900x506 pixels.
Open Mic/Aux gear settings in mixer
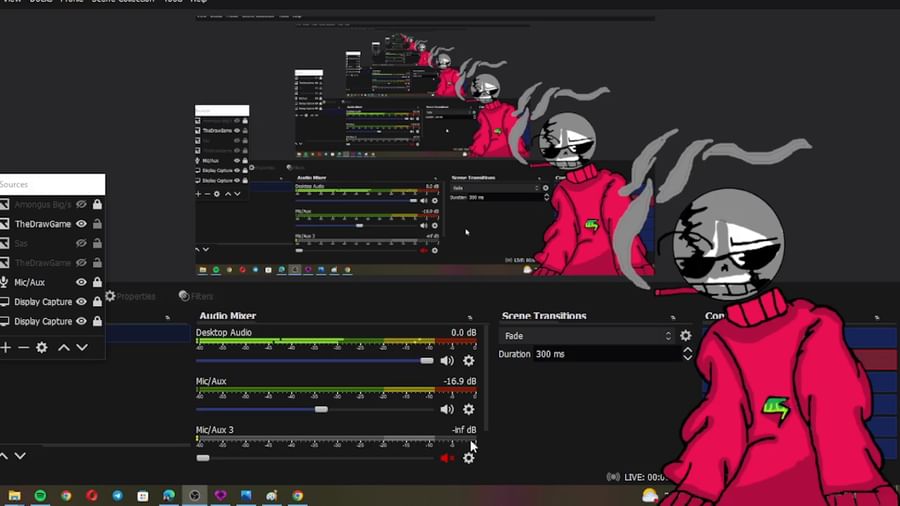468,410
